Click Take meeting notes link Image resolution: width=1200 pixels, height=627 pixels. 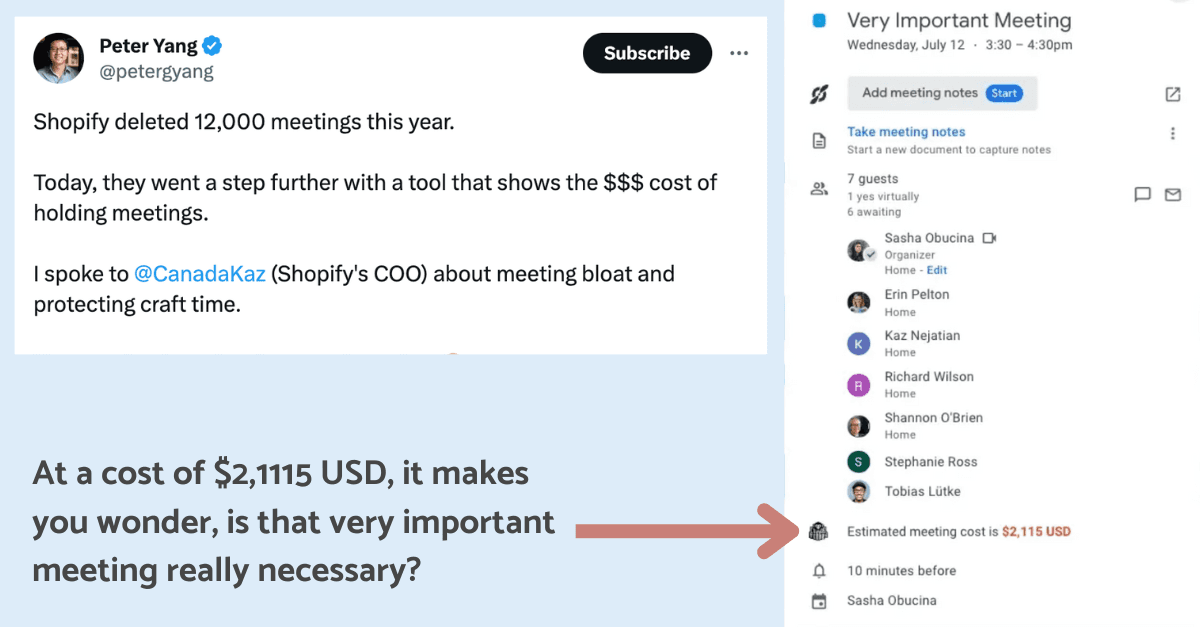pyautogui.click(x=906, y=132)
